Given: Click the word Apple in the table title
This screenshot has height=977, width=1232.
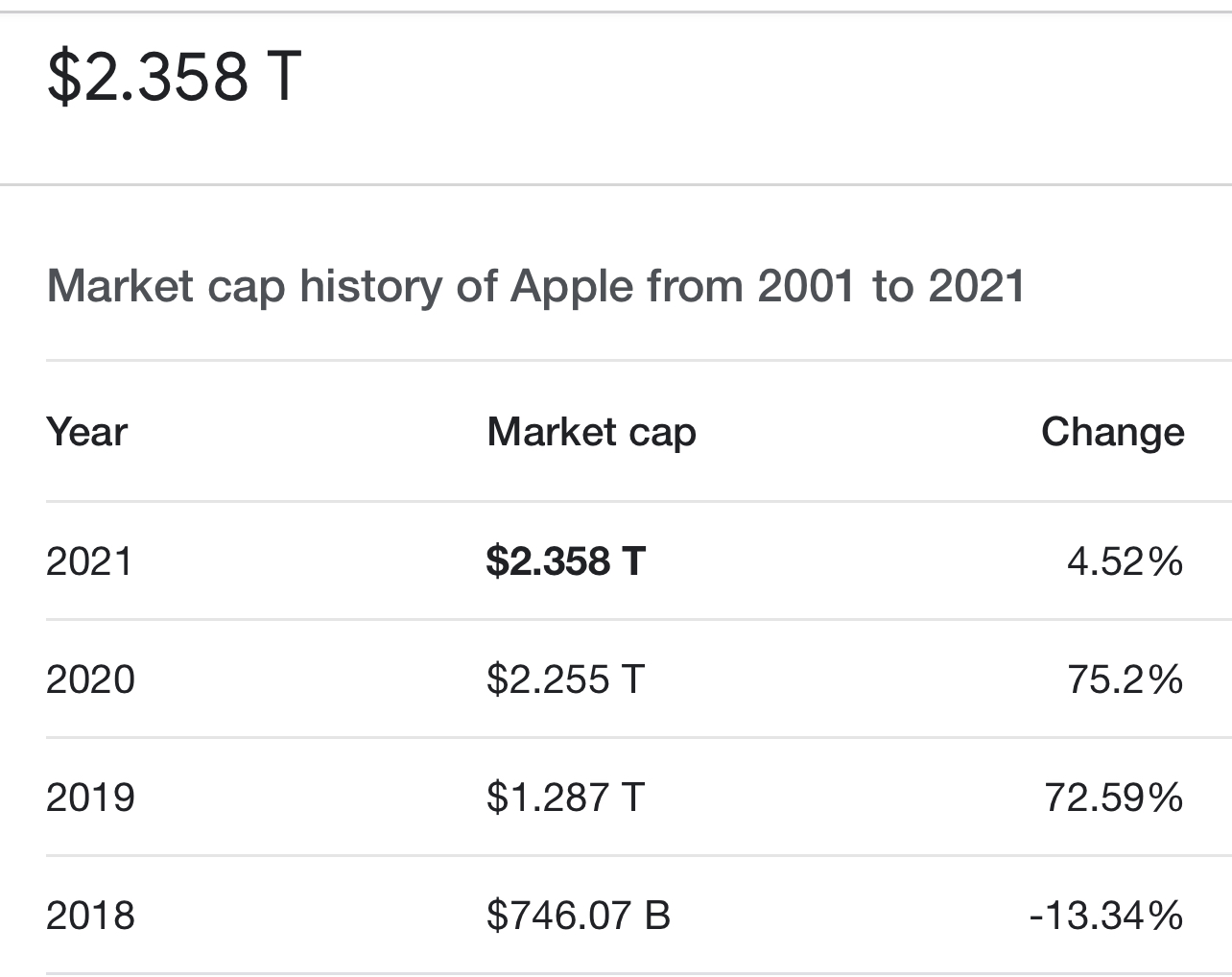Looking at the screenshot, I should [572, 286].
